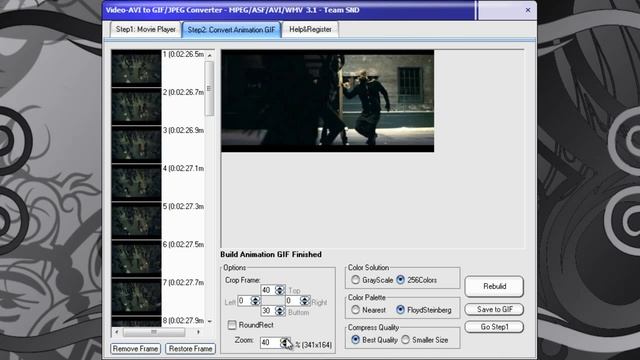Select Smaller Size compression

(x=424, y=340)
